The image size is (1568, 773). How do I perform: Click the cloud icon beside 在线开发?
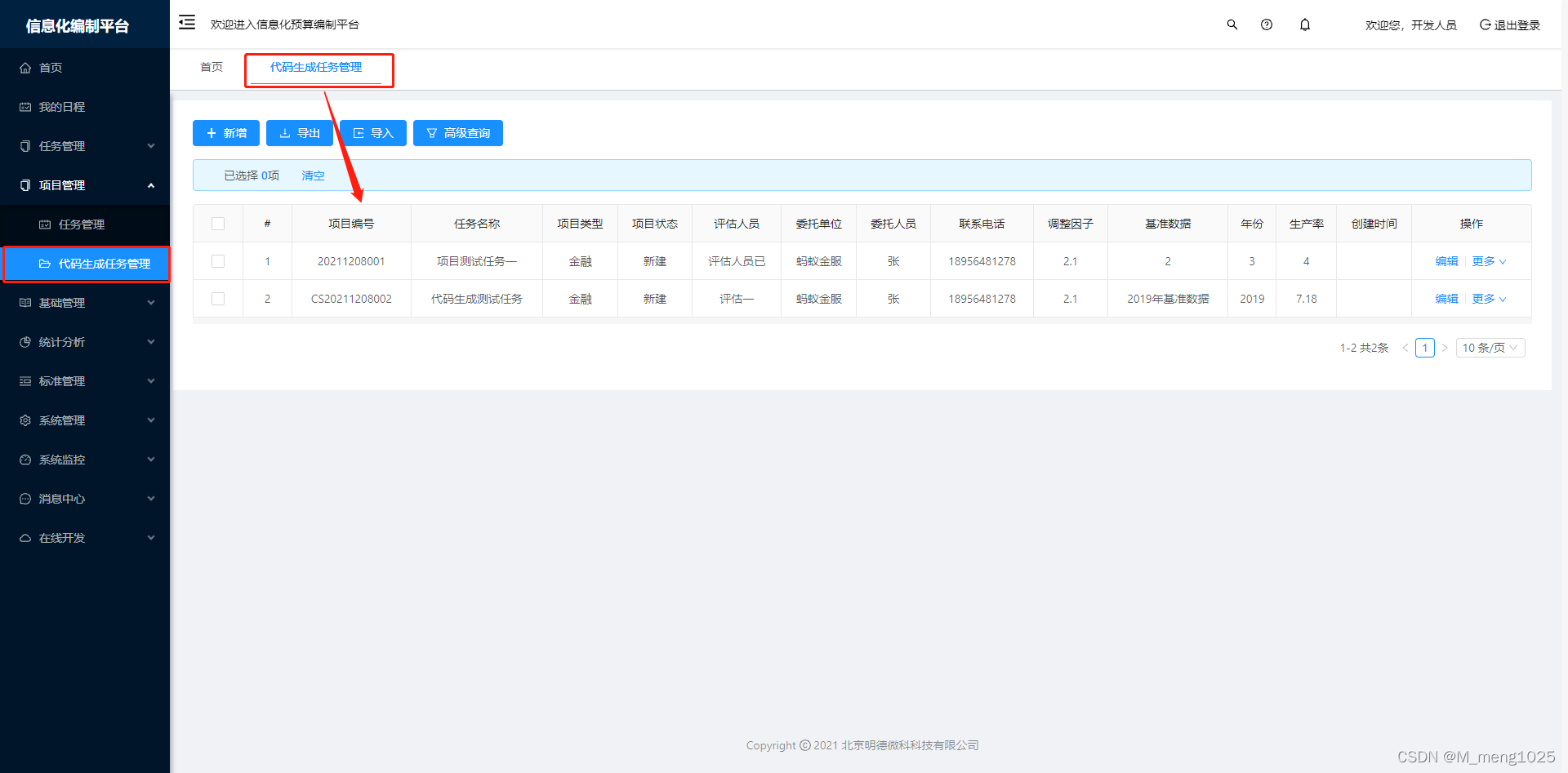(x=25, y=538)
